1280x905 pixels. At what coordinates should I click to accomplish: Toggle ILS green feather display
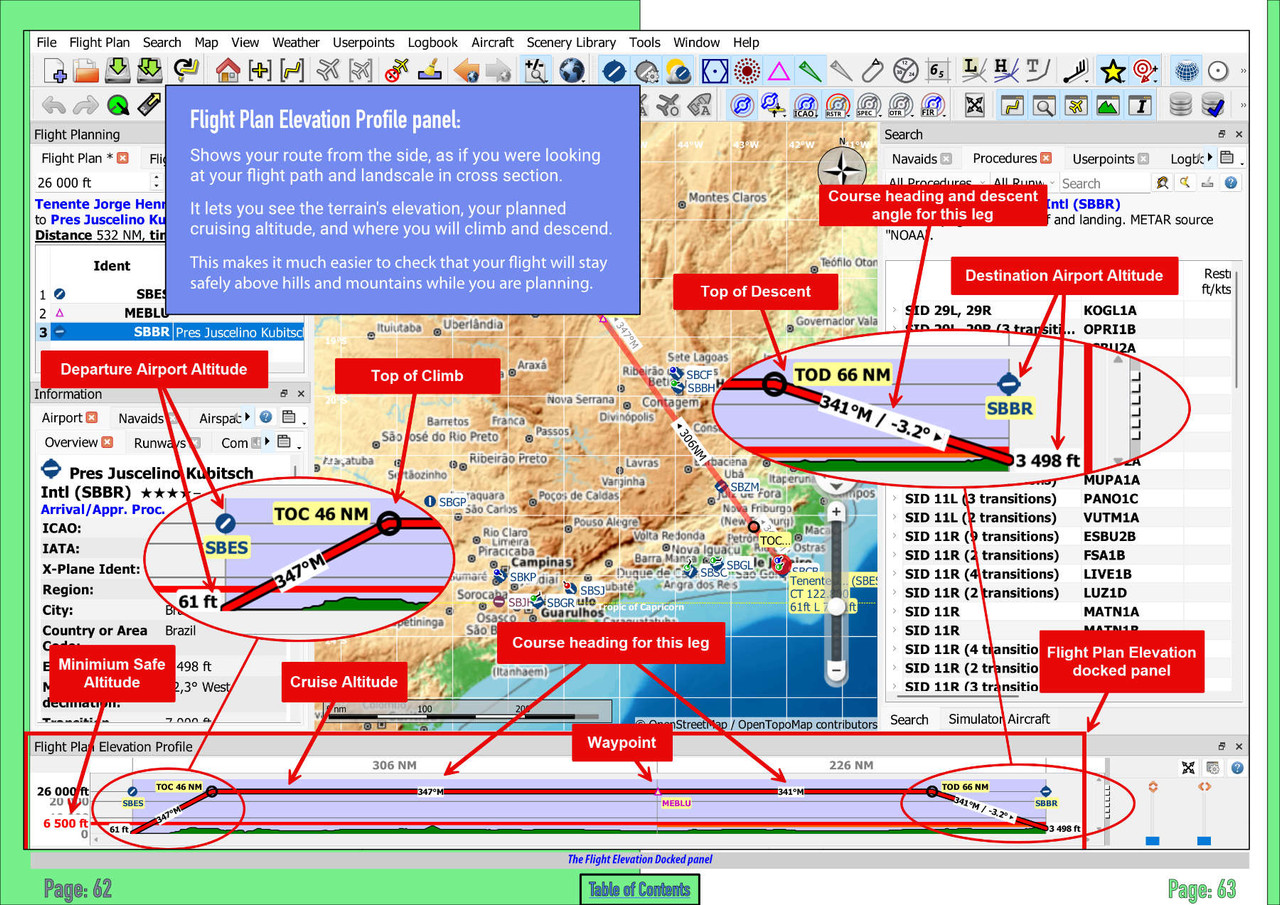(812, 70)
